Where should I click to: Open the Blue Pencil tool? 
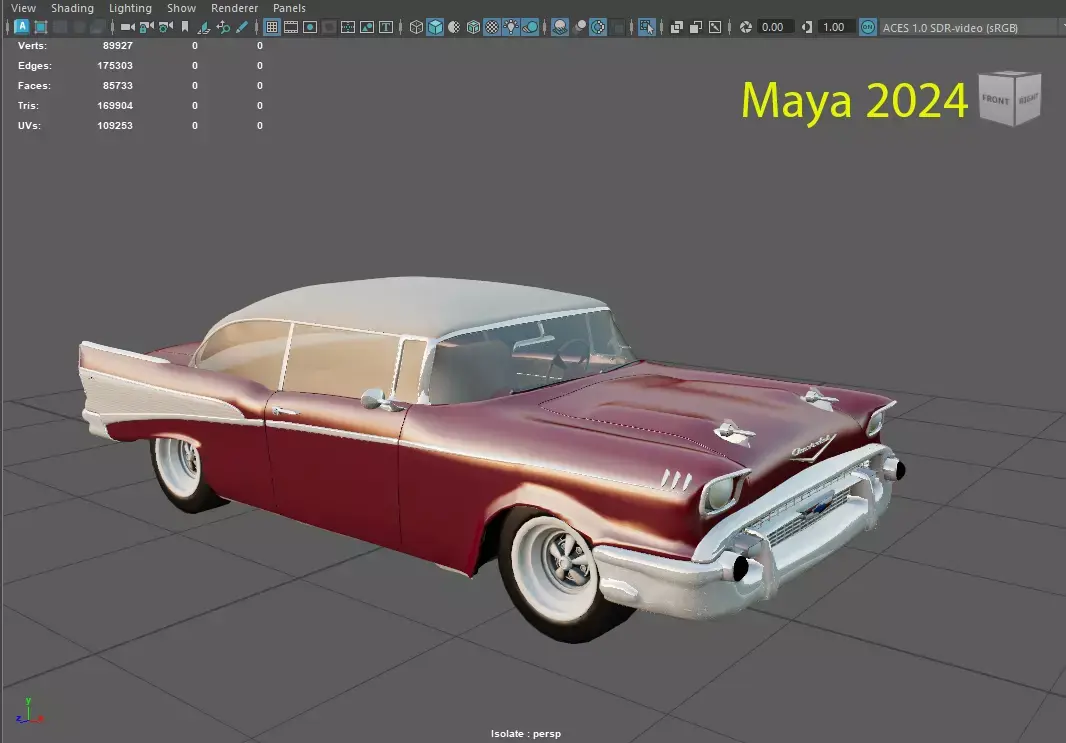[241, 27]
